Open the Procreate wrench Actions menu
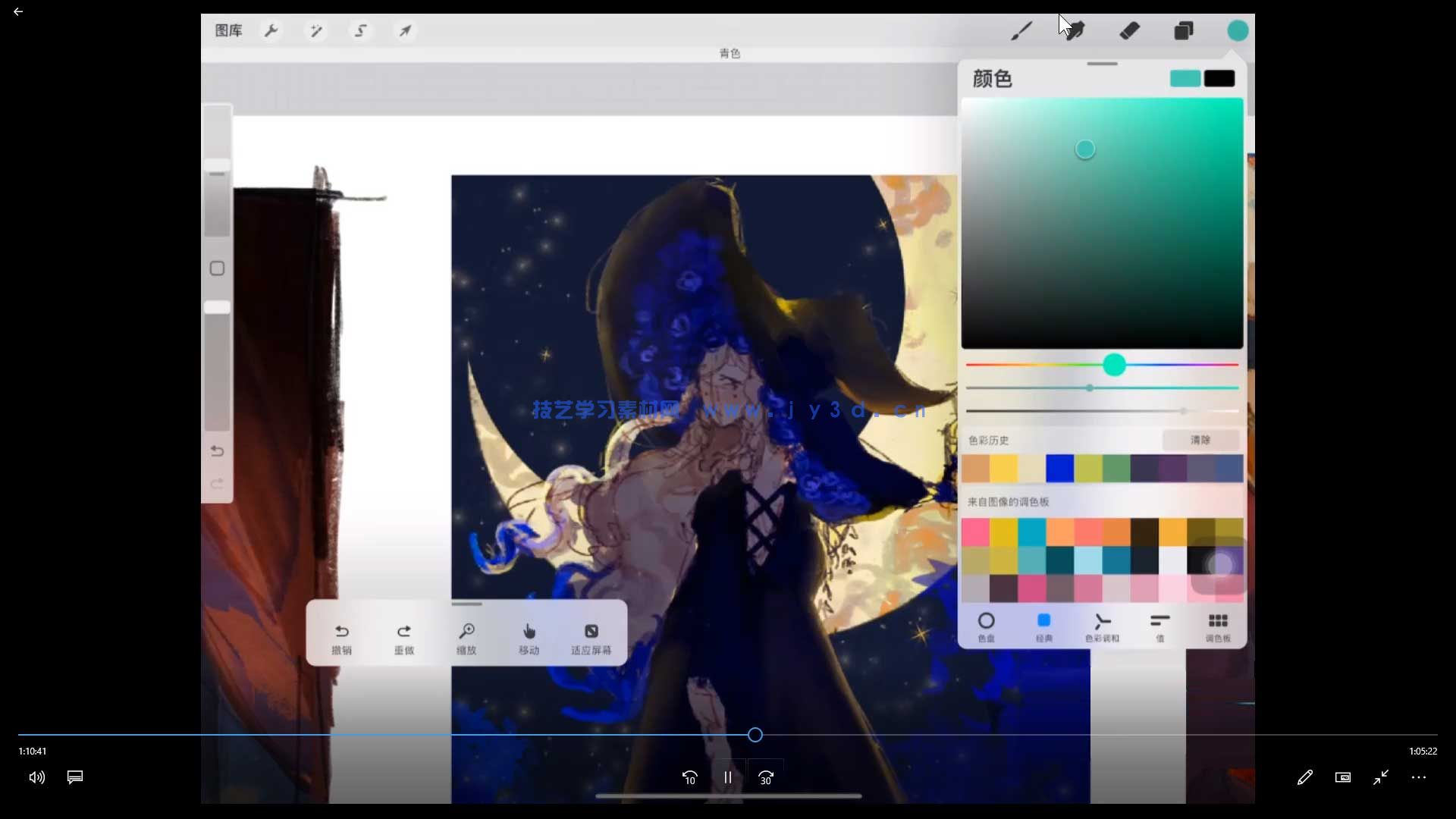1456x819 pixels. pos(271,31)
